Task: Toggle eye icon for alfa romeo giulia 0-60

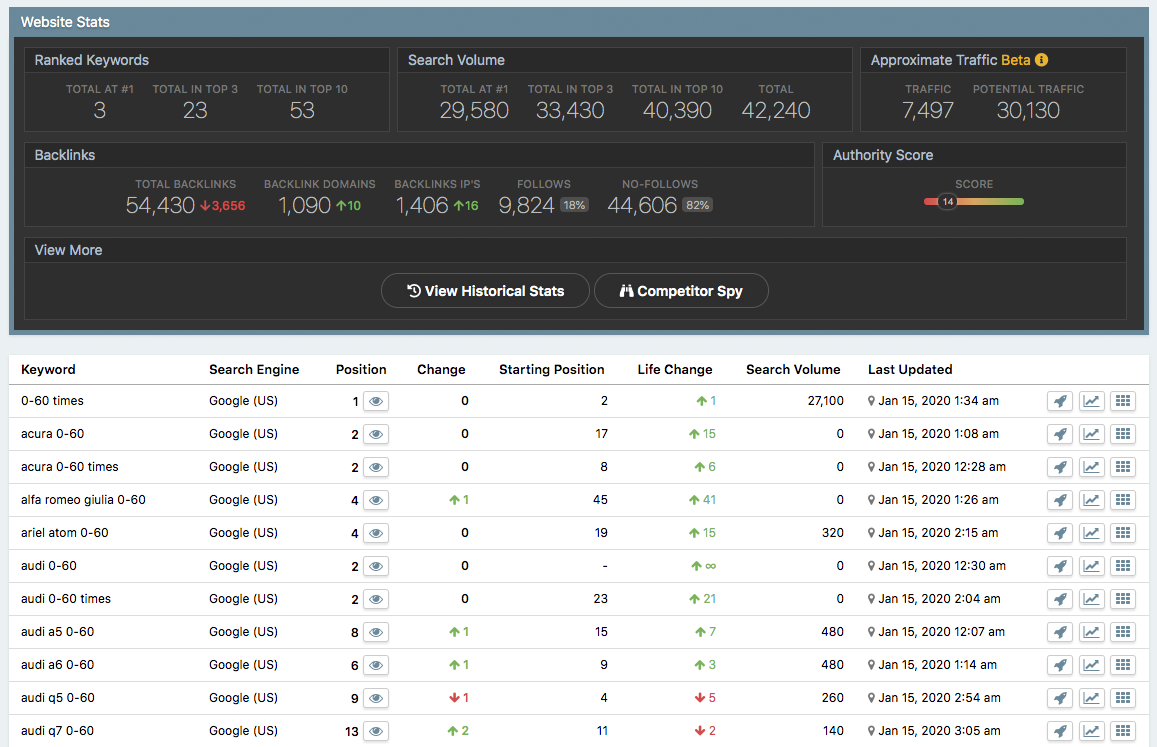Action: tap(376, 500)
